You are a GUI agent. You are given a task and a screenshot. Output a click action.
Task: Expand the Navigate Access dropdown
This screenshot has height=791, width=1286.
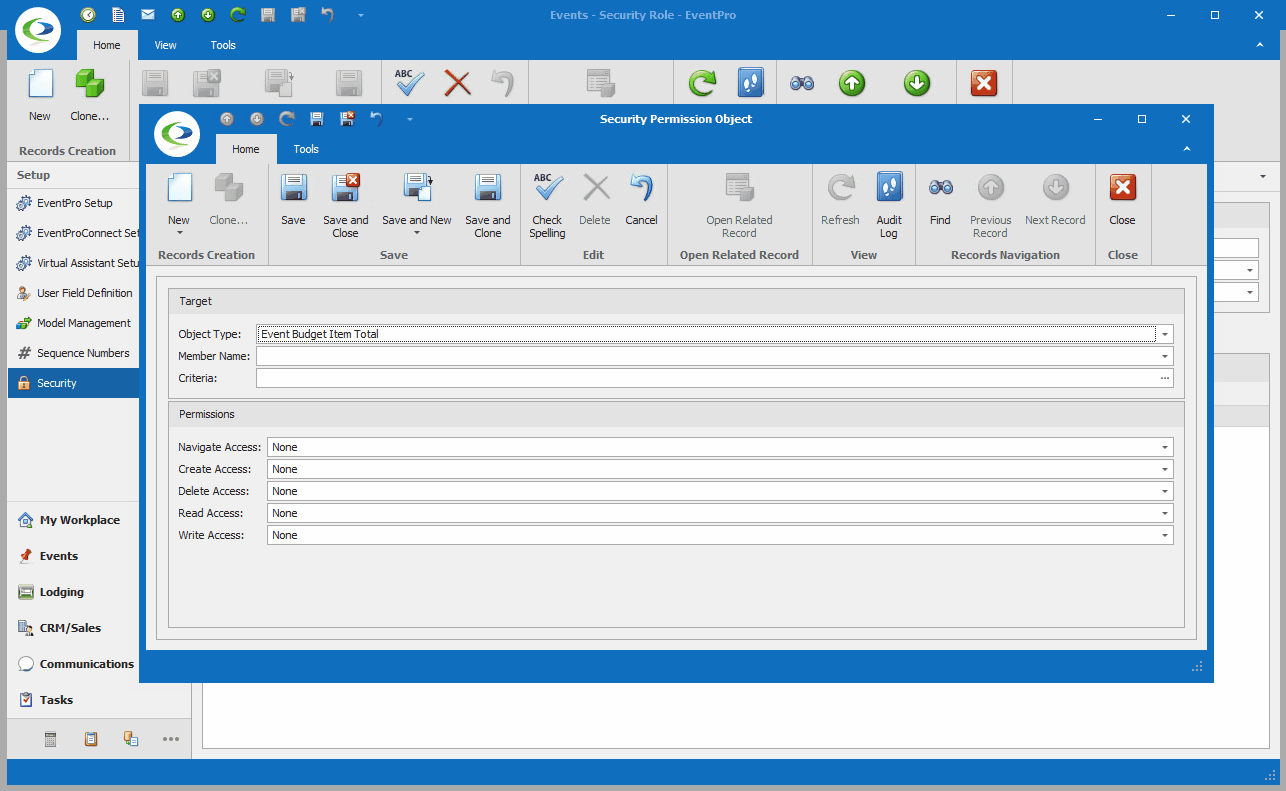pyautogui.click(x=1165, y=447)
